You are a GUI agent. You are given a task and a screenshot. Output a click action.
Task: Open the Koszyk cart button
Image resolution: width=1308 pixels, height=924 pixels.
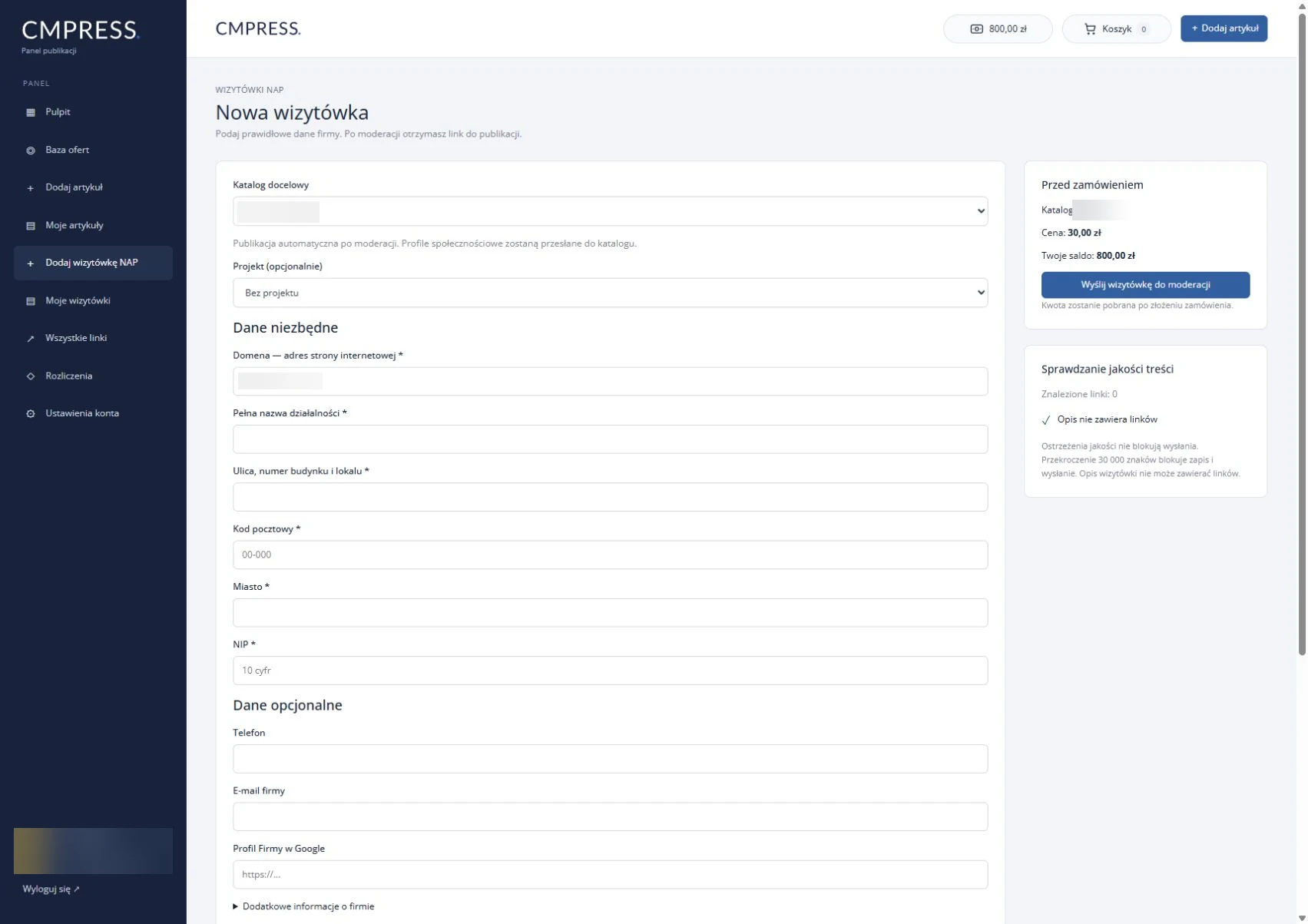click(1116, 29)
